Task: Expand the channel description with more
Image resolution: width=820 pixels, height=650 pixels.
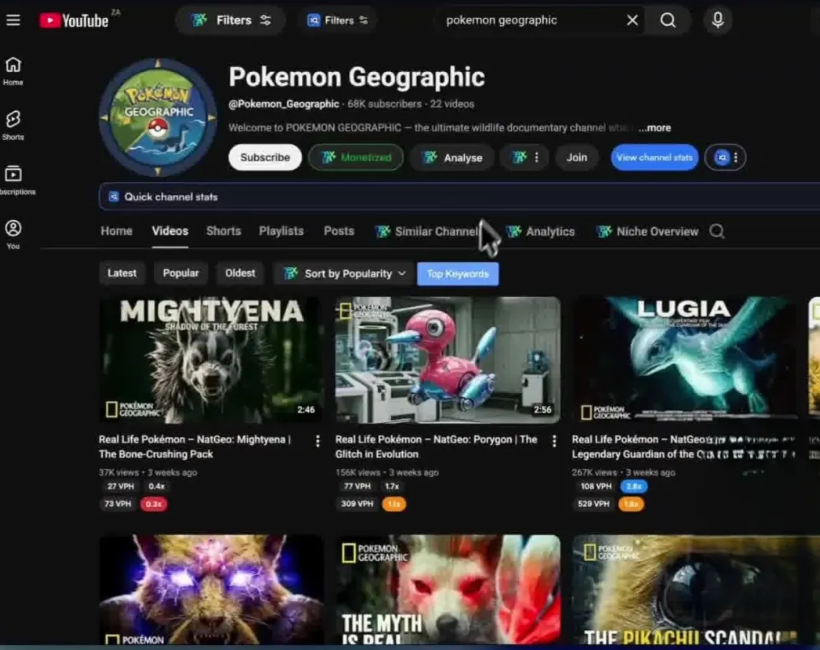Action: pyautogui.click(x=654, y=127)
